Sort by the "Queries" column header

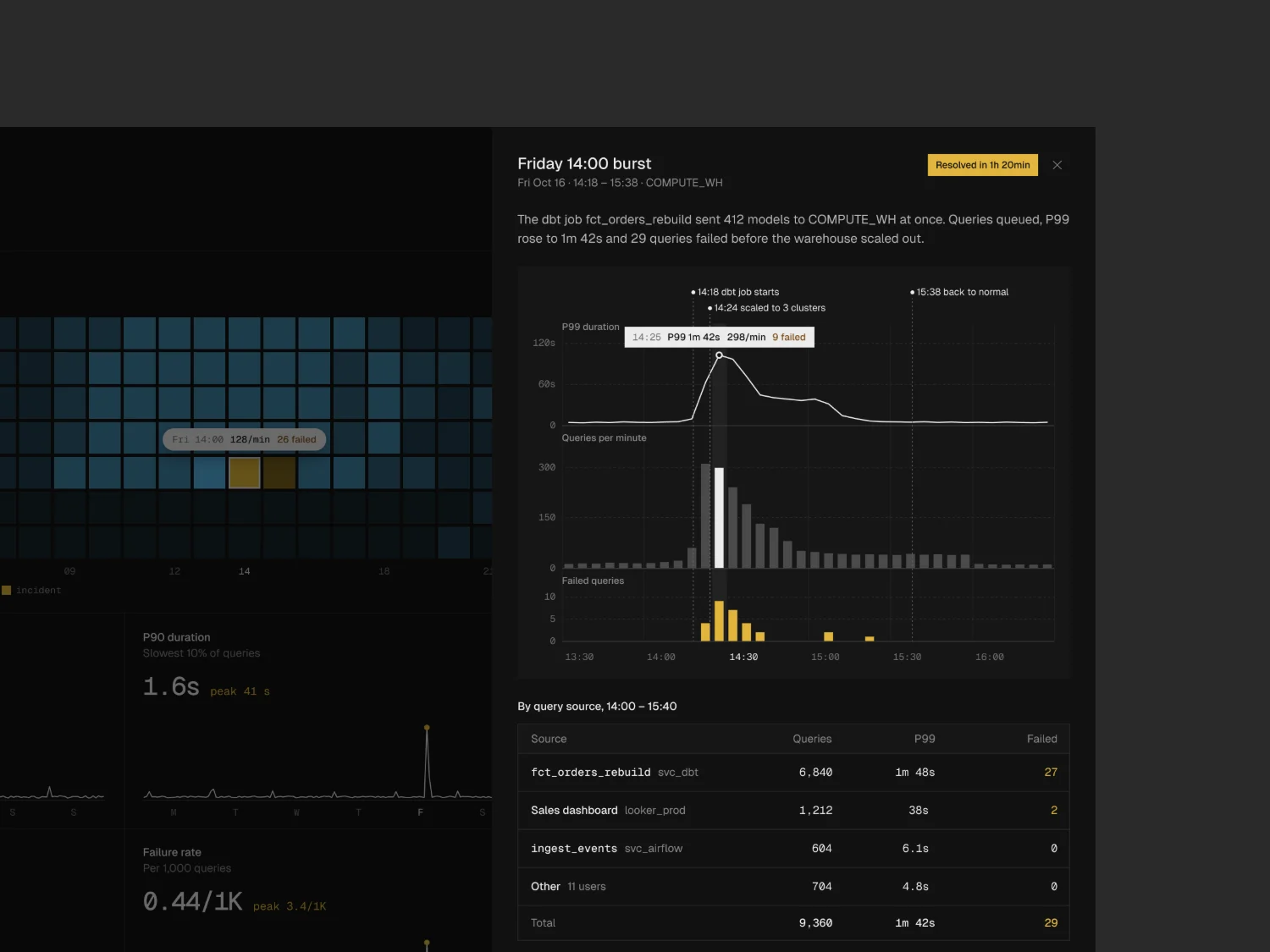coord(812,739)
